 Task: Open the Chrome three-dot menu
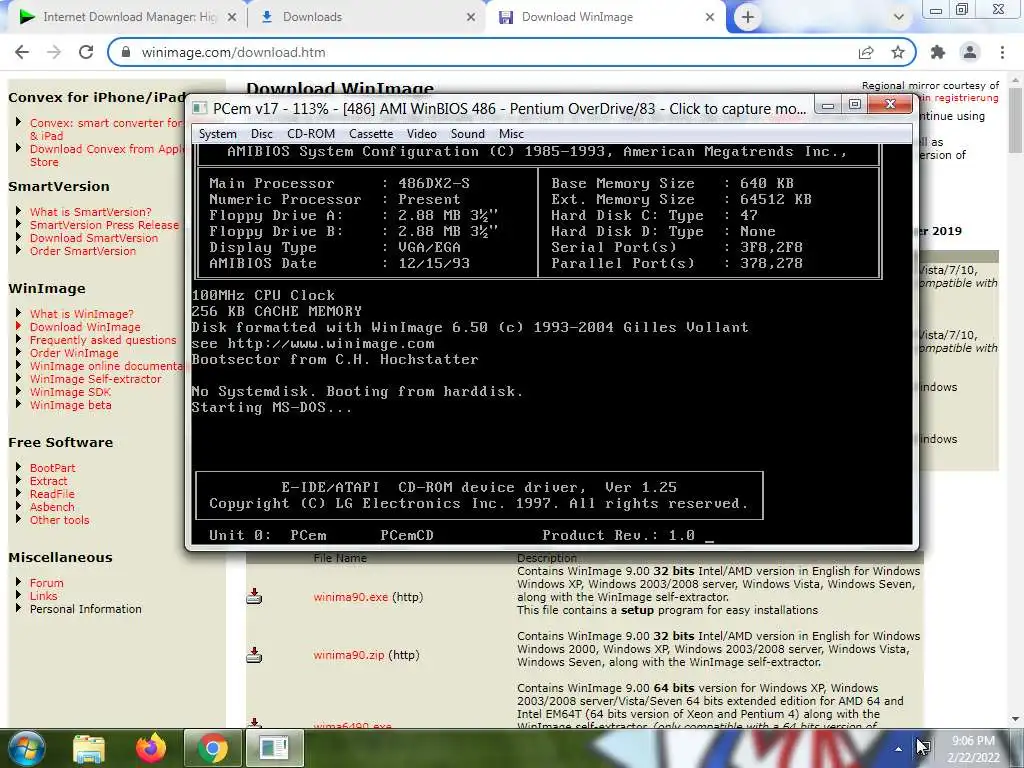tap(1002, 52)
